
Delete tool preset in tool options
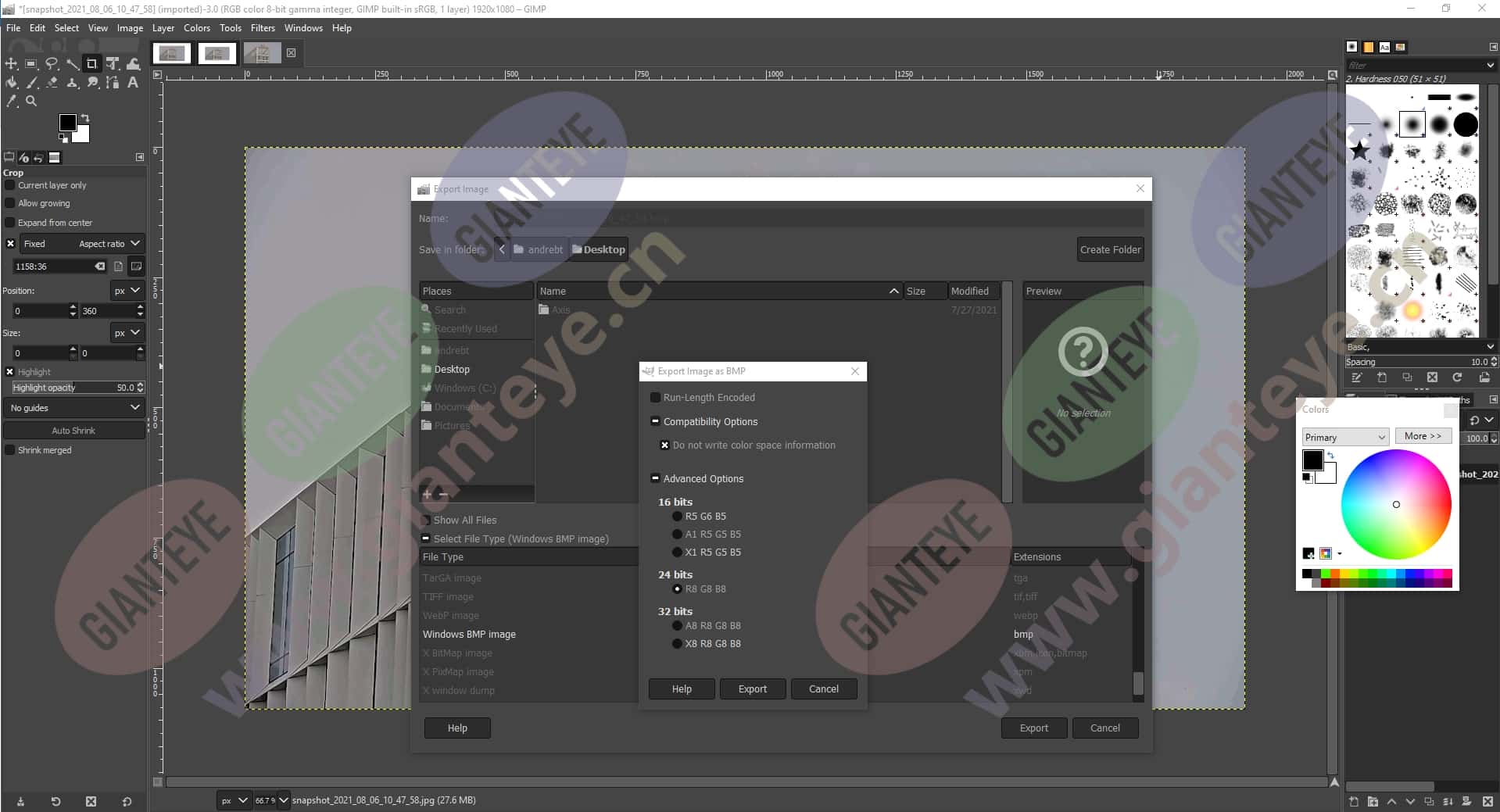(91, 801)
